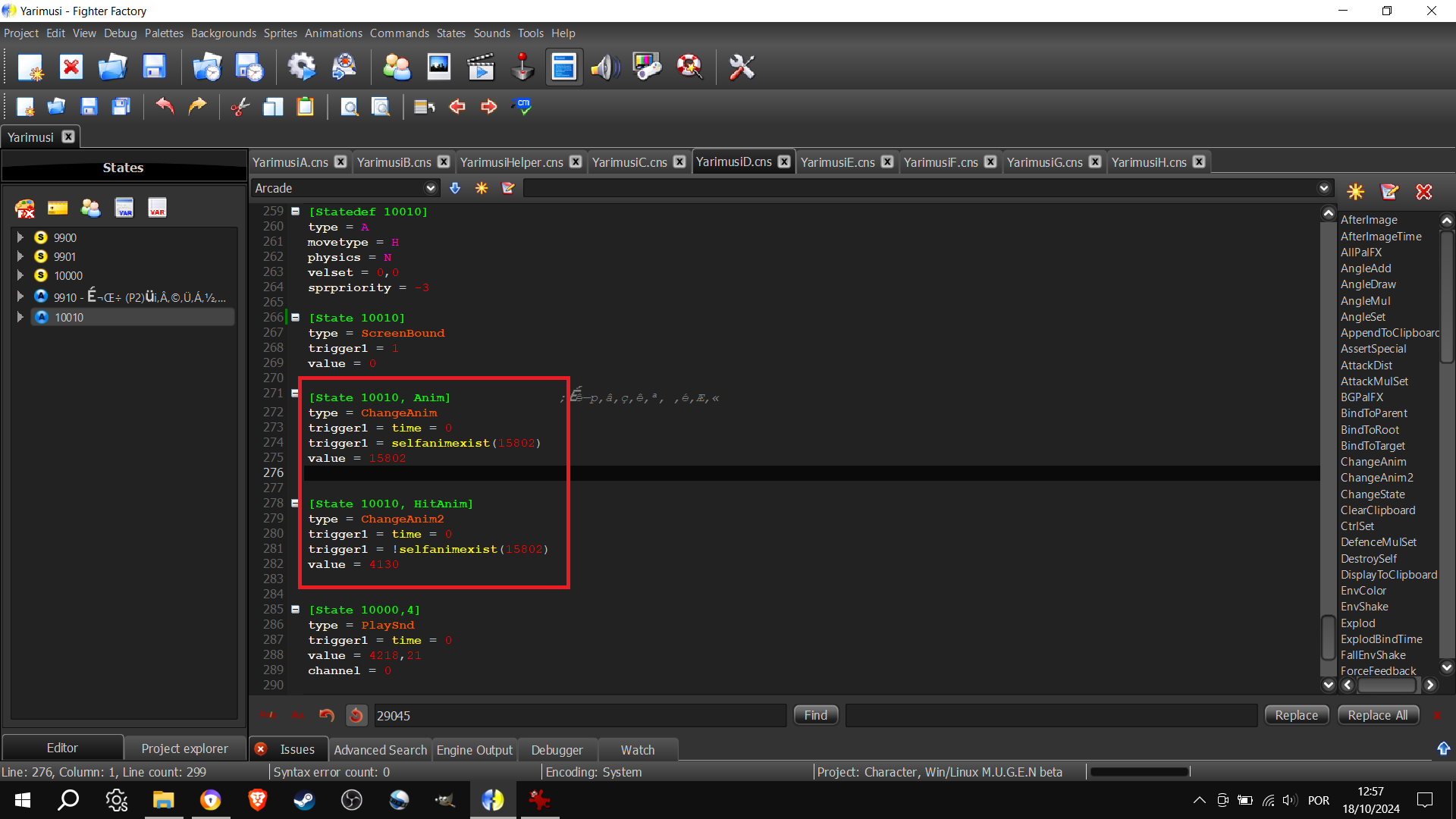Click the red left arrow navigate back icon
This screenshot has width=1456, height=819.
point(457,107)
